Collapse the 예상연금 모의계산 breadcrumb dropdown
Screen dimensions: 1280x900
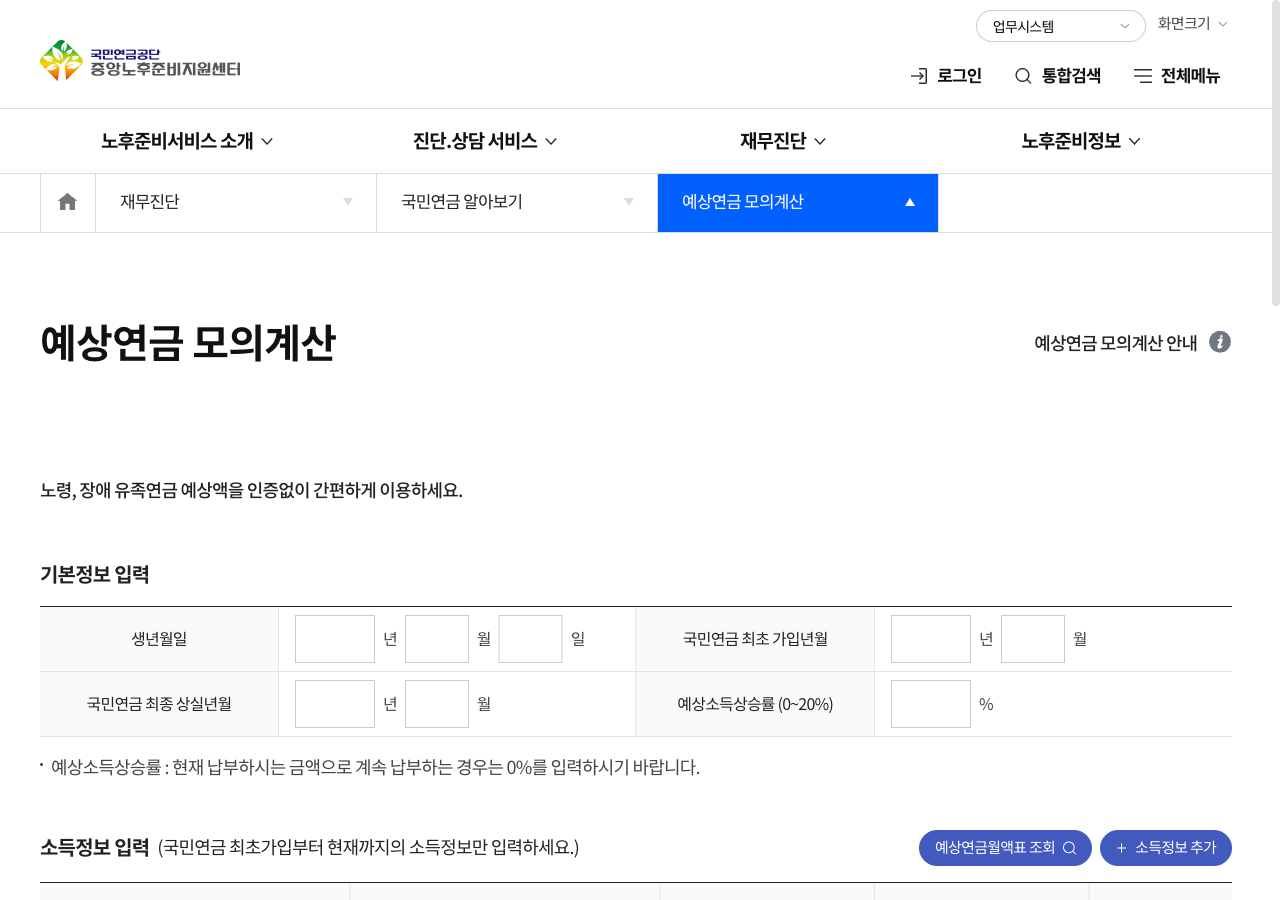click(798, 202)
